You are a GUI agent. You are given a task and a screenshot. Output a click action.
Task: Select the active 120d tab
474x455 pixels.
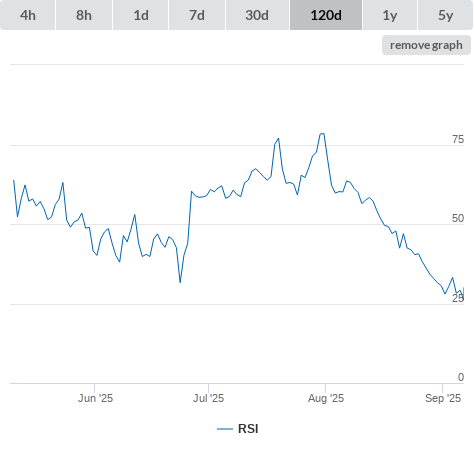point(326,15)
